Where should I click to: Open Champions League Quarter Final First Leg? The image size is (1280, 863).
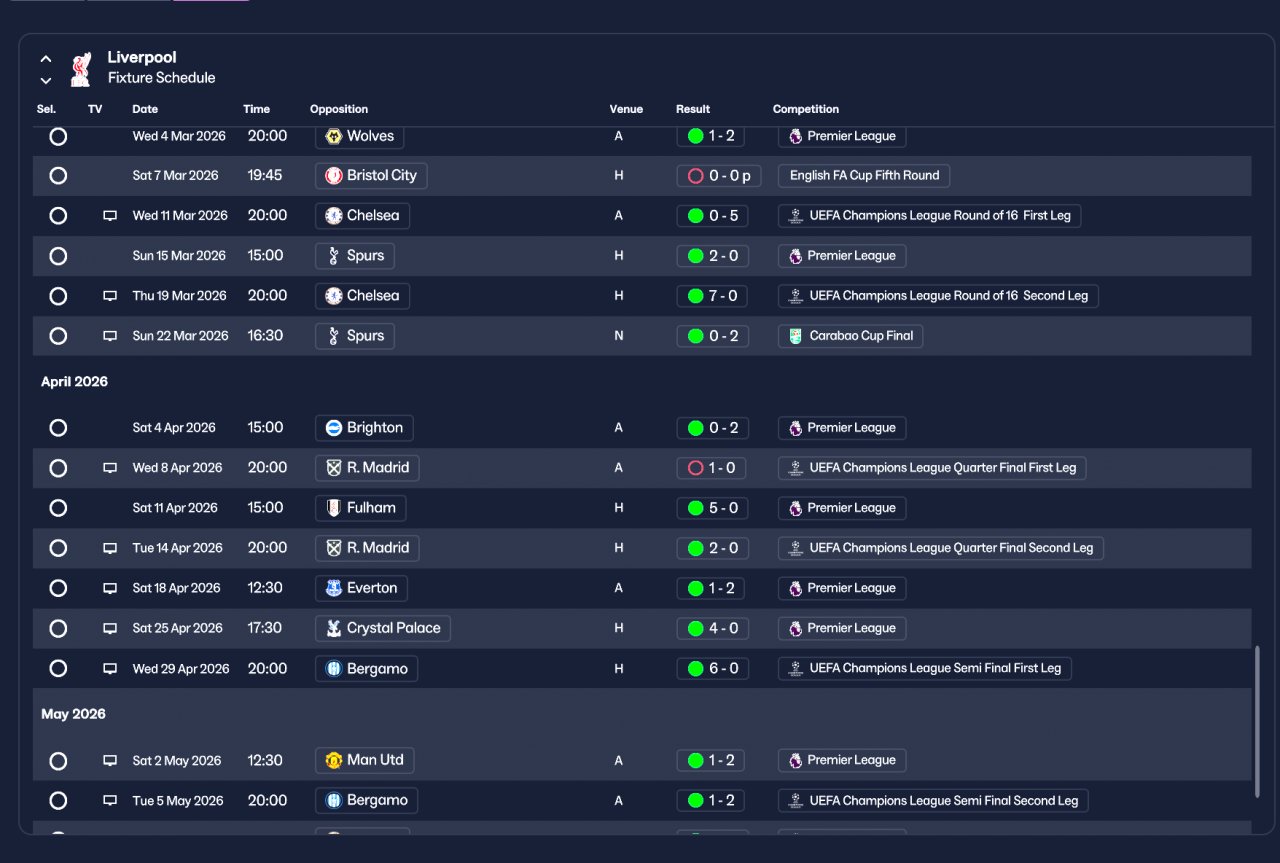click(932, 468)
